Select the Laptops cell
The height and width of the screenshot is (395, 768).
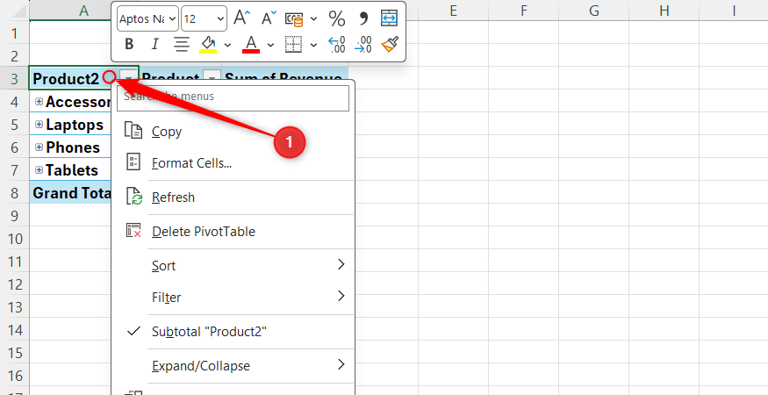(x=71, y=124)
